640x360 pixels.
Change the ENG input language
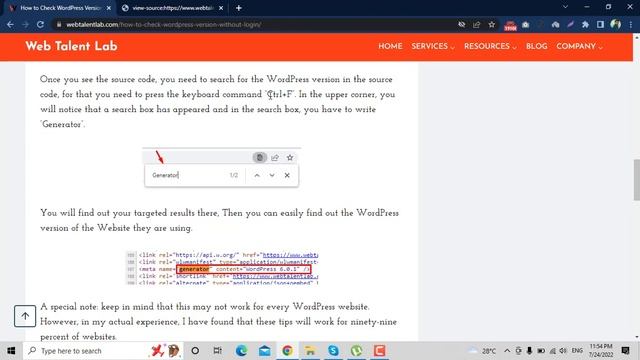pos(577,351)
